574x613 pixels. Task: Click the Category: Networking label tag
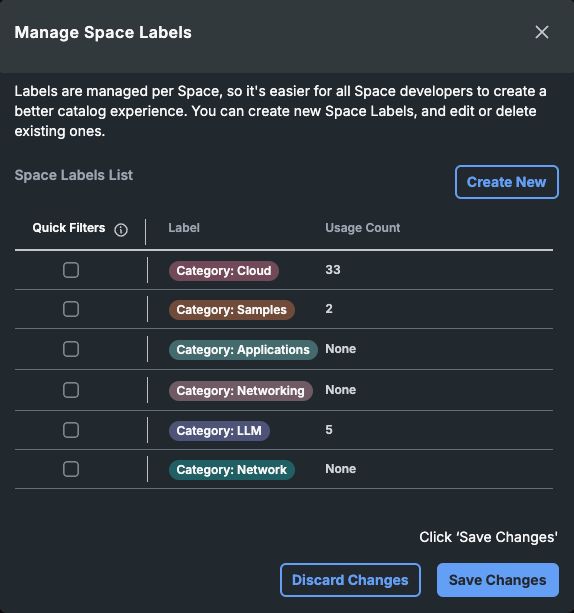[240, 391]
